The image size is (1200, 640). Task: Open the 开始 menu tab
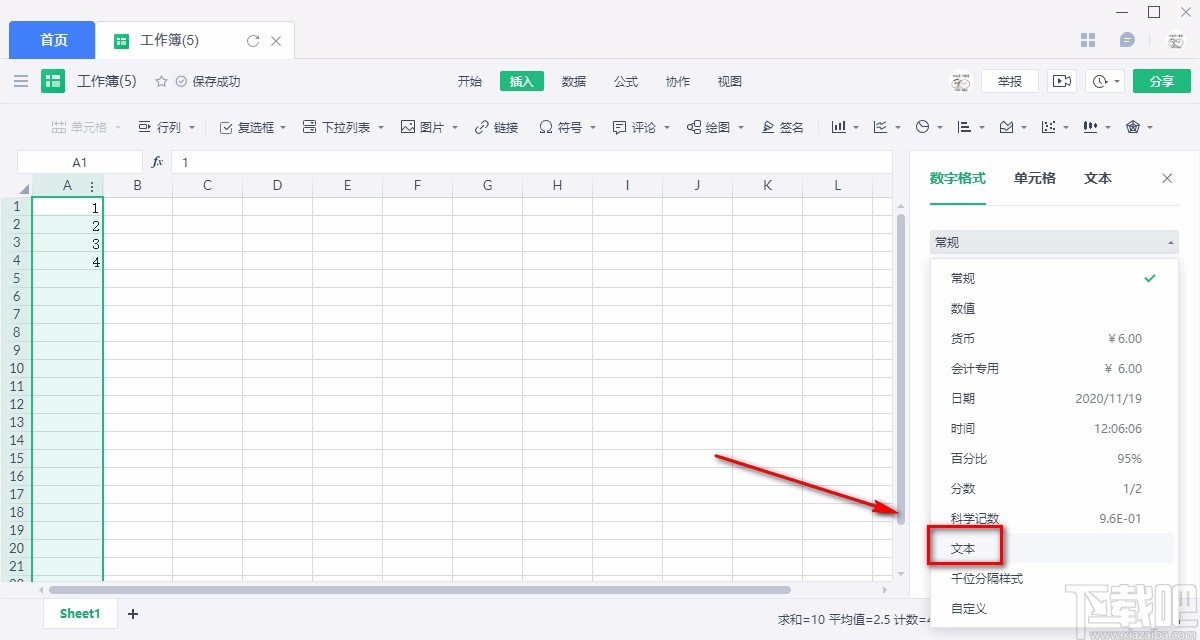coord(470,81)
